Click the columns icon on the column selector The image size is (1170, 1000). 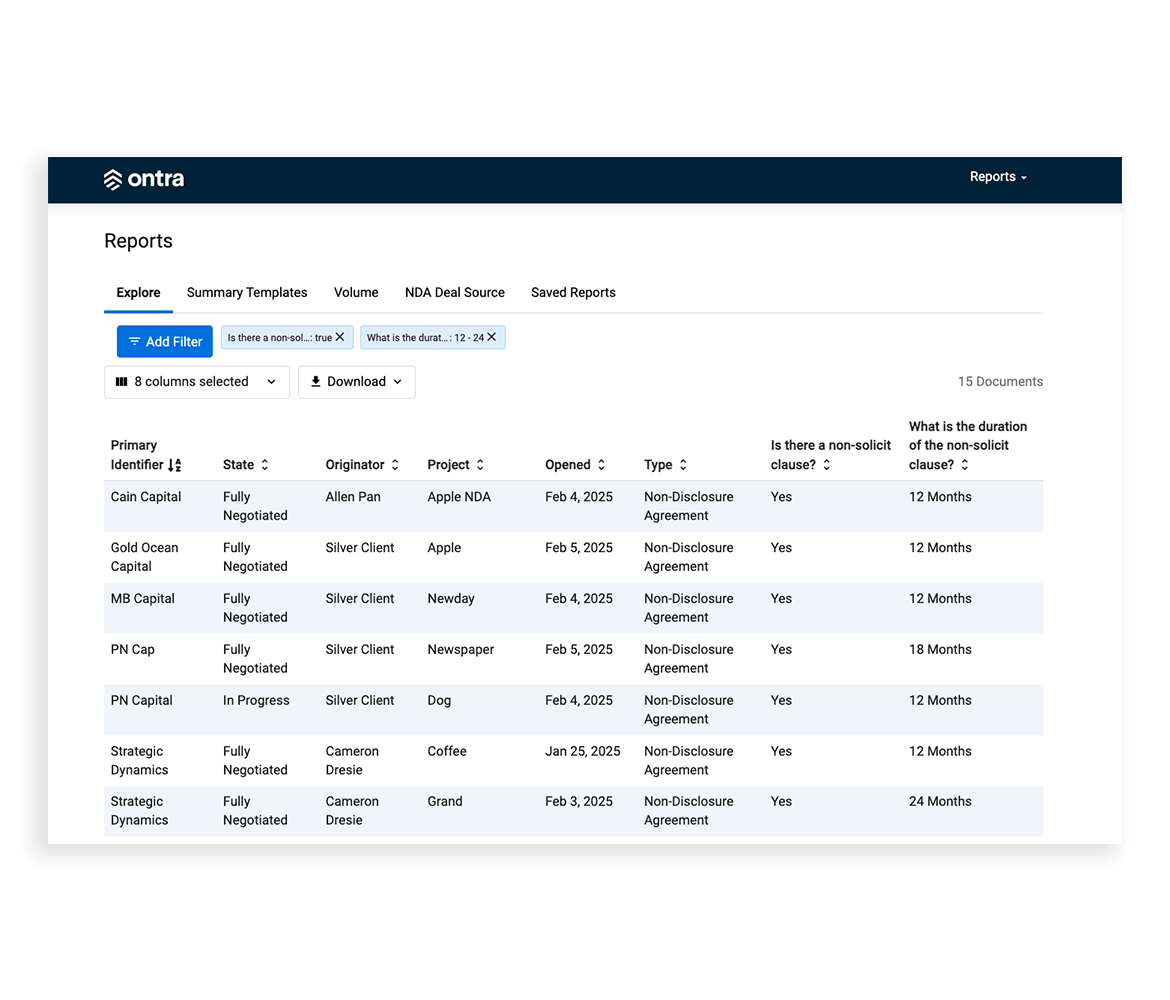121,381
